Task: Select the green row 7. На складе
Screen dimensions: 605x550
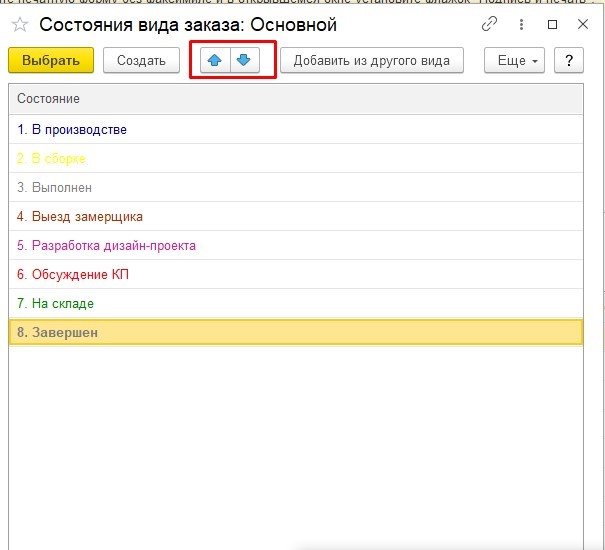Action: pyautogui.click(x=56, y=303)
